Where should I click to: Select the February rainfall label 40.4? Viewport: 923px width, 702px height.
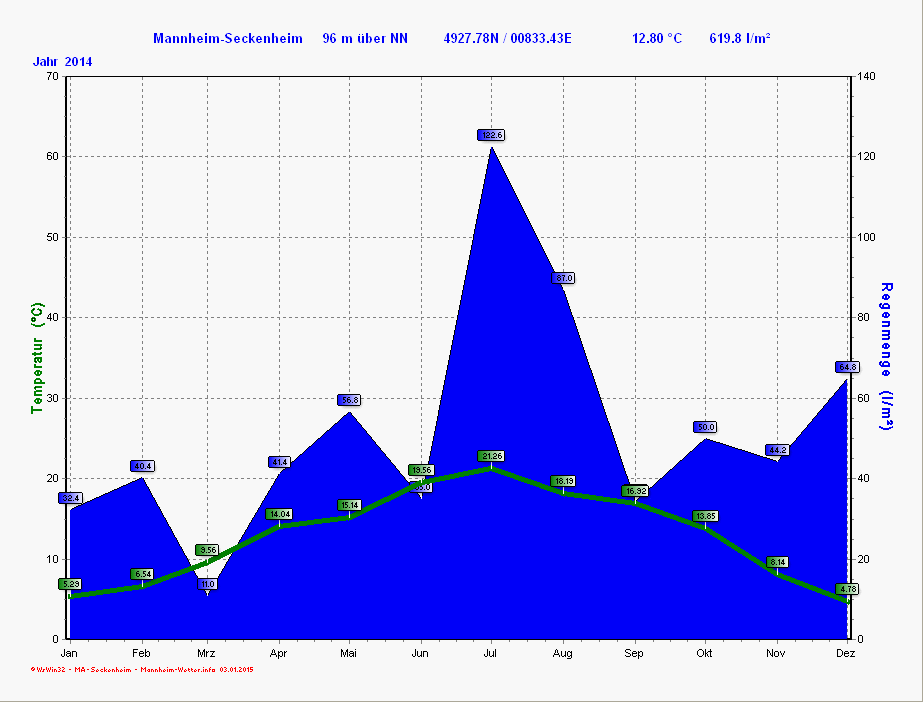point(142,466)
